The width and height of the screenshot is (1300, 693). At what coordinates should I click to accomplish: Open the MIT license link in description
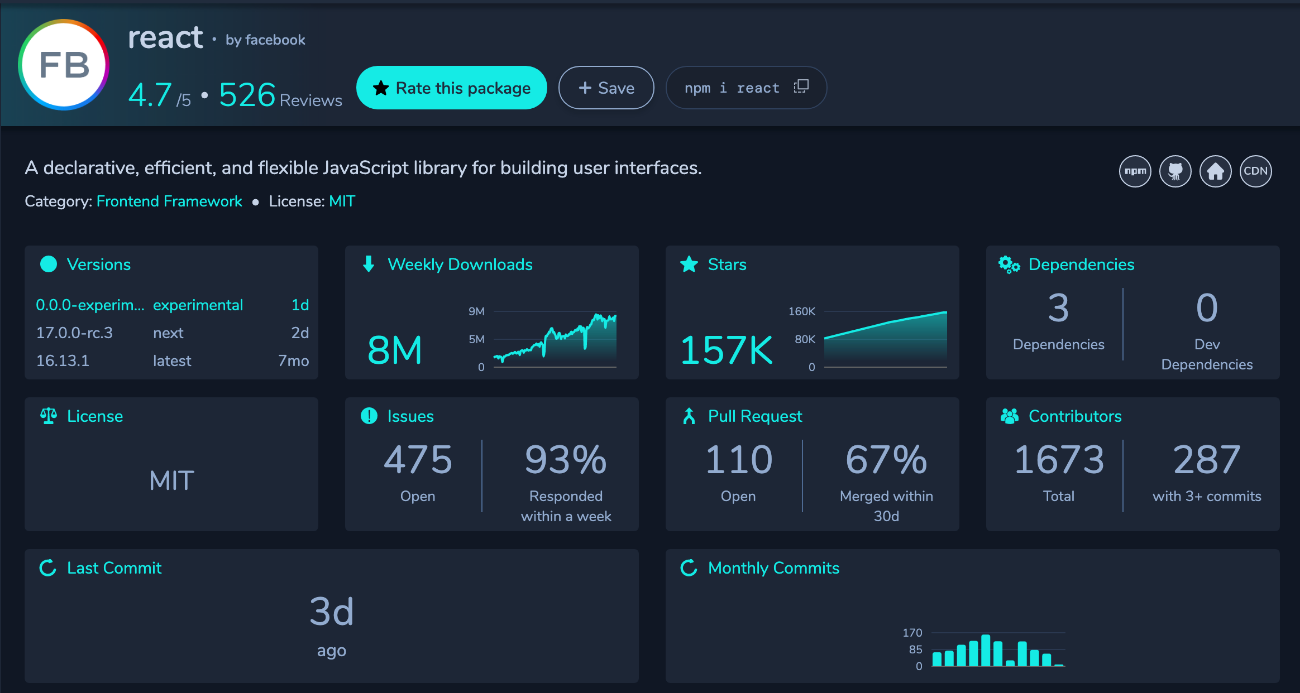[x=342, y=201]
